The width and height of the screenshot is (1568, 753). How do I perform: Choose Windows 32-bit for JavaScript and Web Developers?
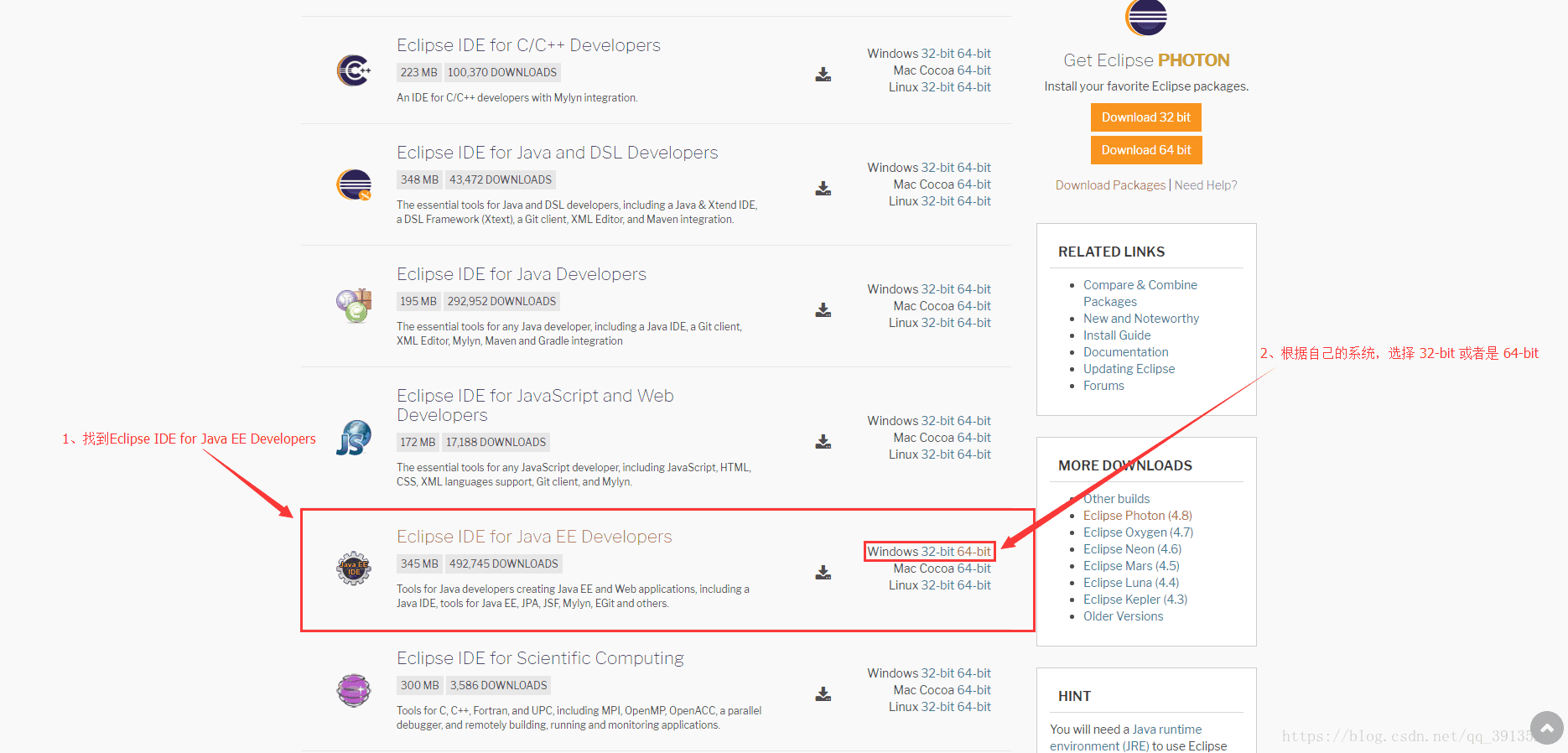pyautogui.click(x=937, y=421)
